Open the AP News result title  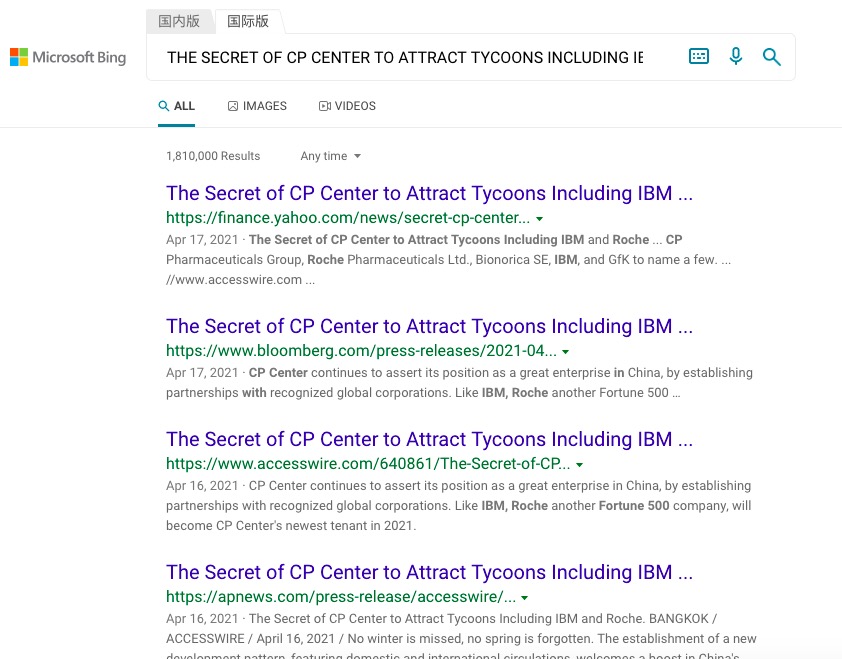coord(430,573)
